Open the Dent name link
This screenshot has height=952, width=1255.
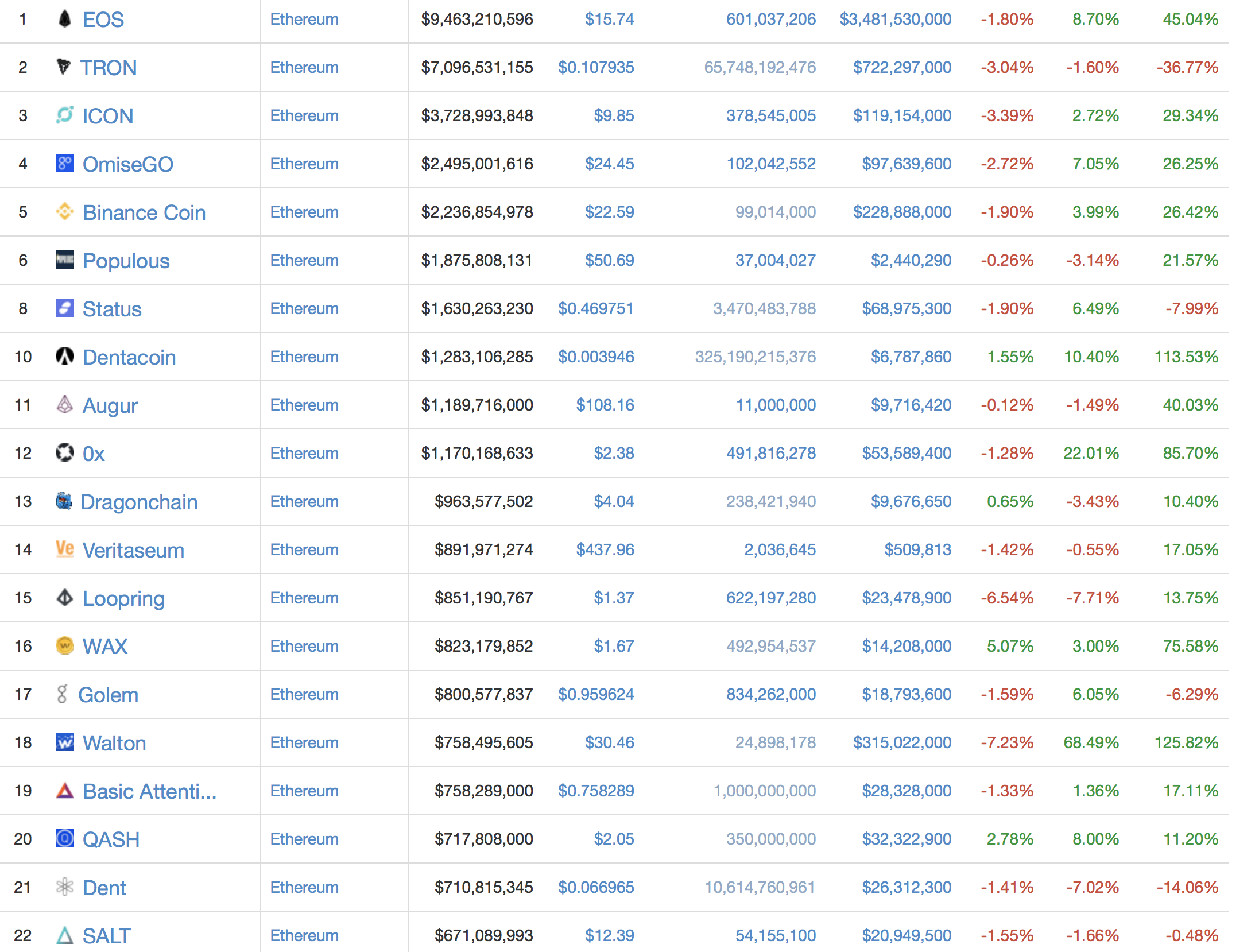tap(104, 888)
